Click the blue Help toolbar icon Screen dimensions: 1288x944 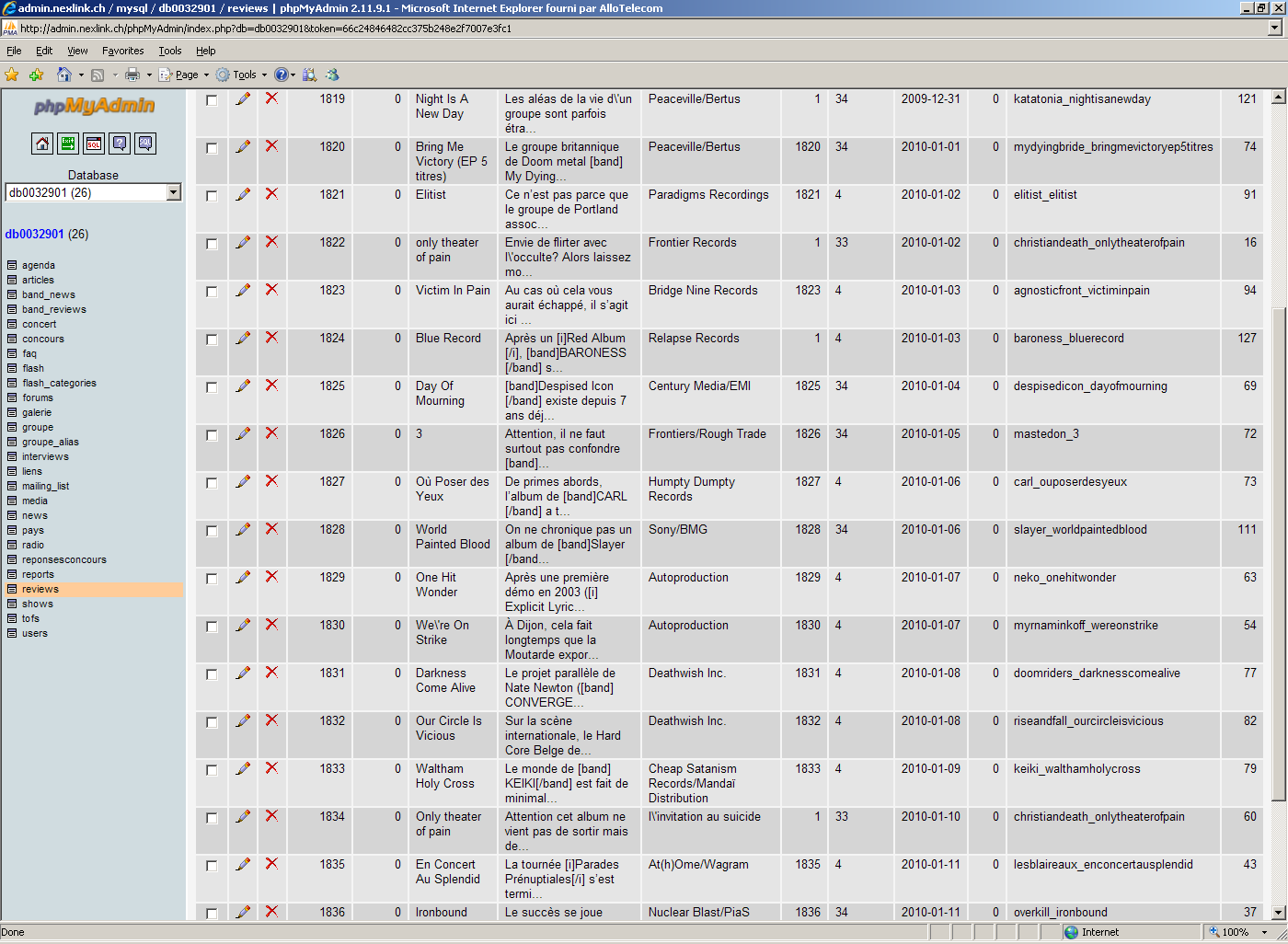click(x=282, y=75)
